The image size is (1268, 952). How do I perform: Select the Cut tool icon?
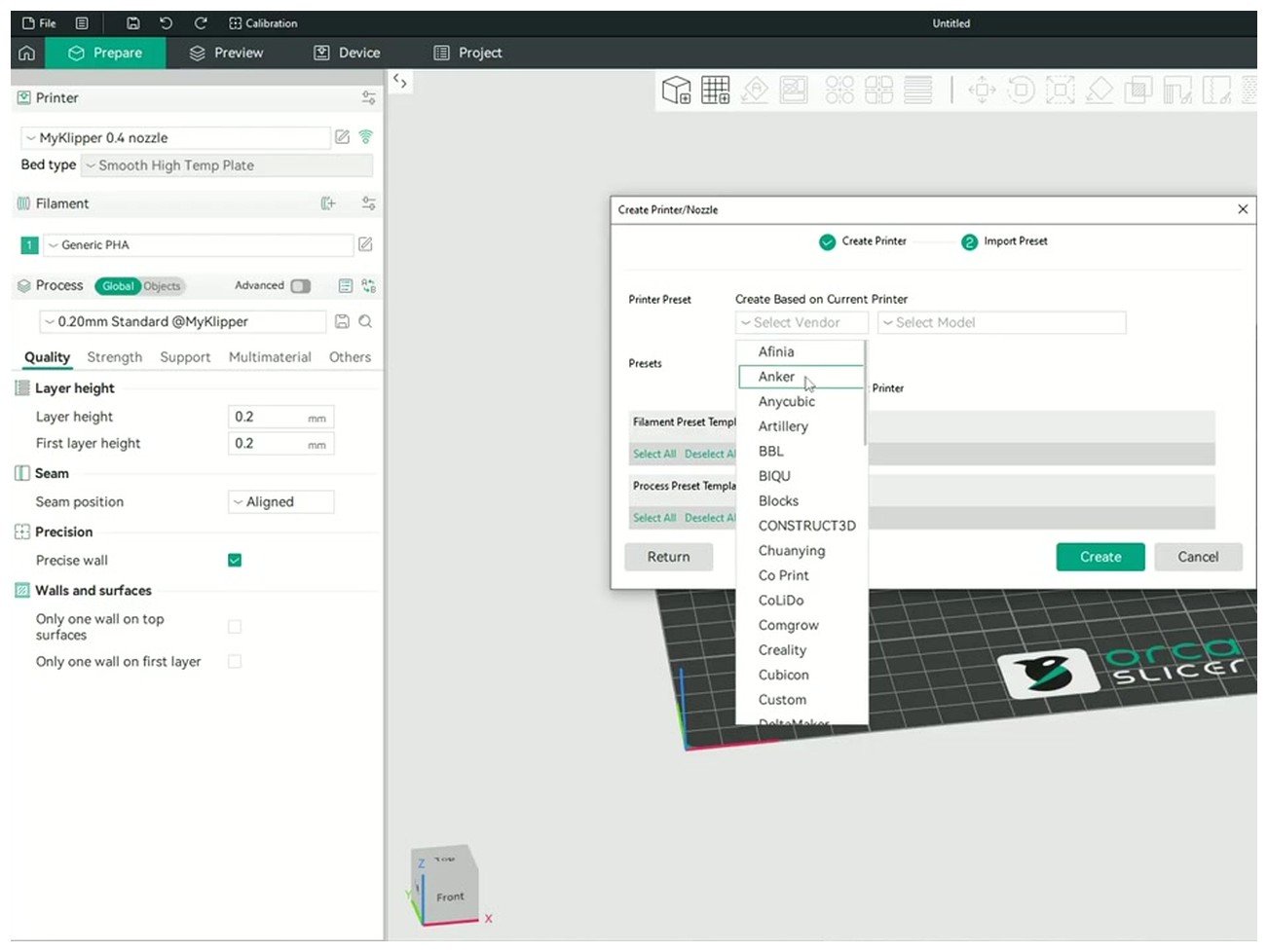pyautogui.click(x=1138, y=91)
